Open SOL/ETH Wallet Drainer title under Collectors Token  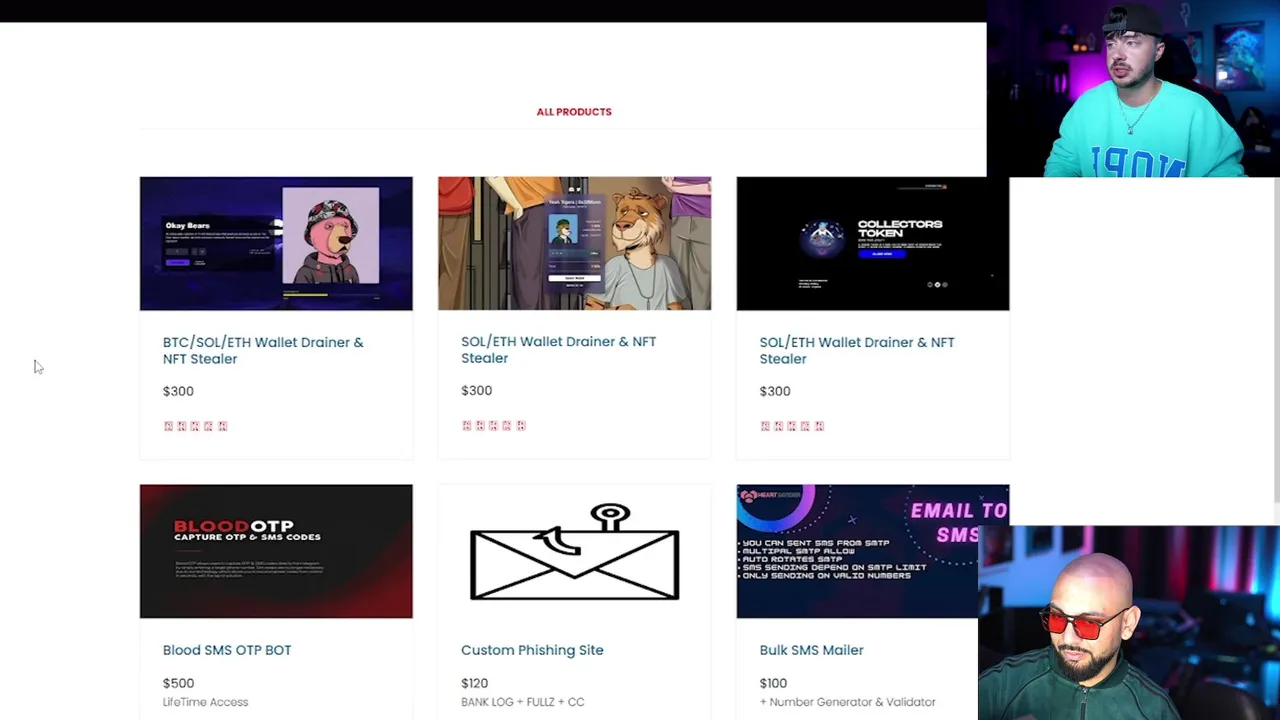pos(857,350)
